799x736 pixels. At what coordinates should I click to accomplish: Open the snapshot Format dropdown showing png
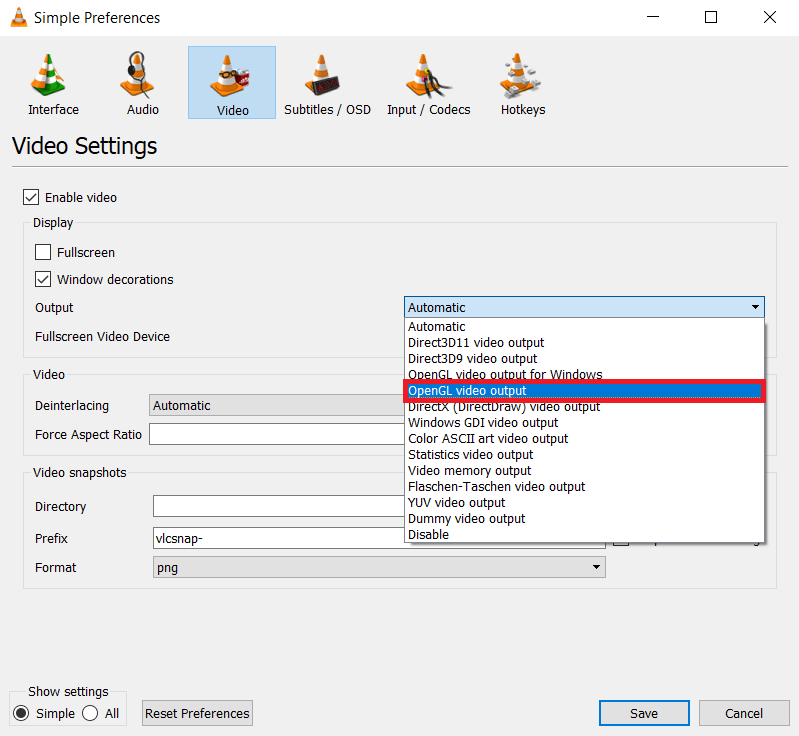coord(379,567)
